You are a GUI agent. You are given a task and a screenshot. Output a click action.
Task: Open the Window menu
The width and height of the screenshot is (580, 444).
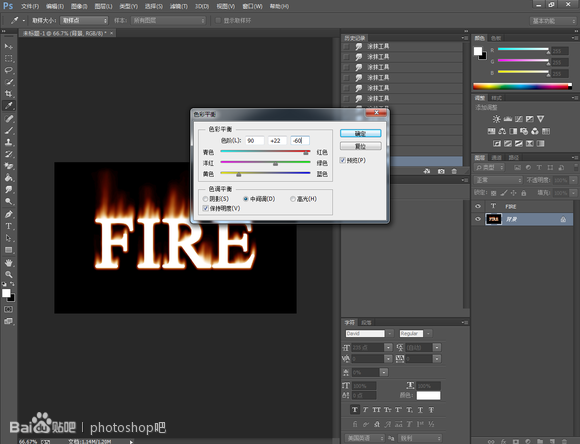point(252,6)
